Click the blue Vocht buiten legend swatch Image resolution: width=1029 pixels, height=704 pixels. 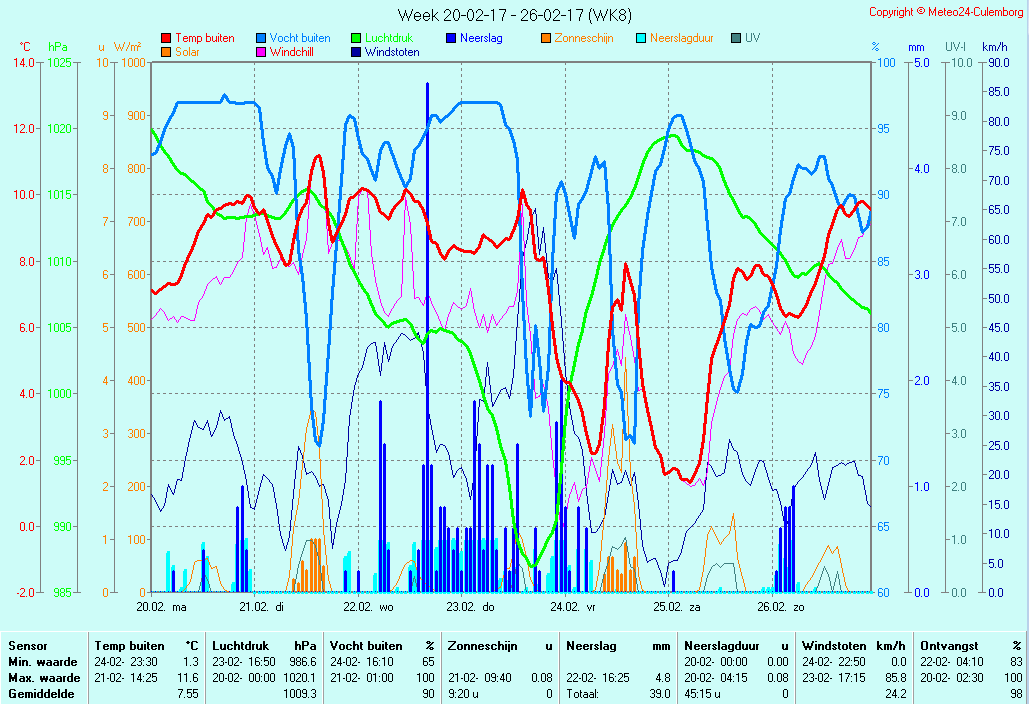261,38
